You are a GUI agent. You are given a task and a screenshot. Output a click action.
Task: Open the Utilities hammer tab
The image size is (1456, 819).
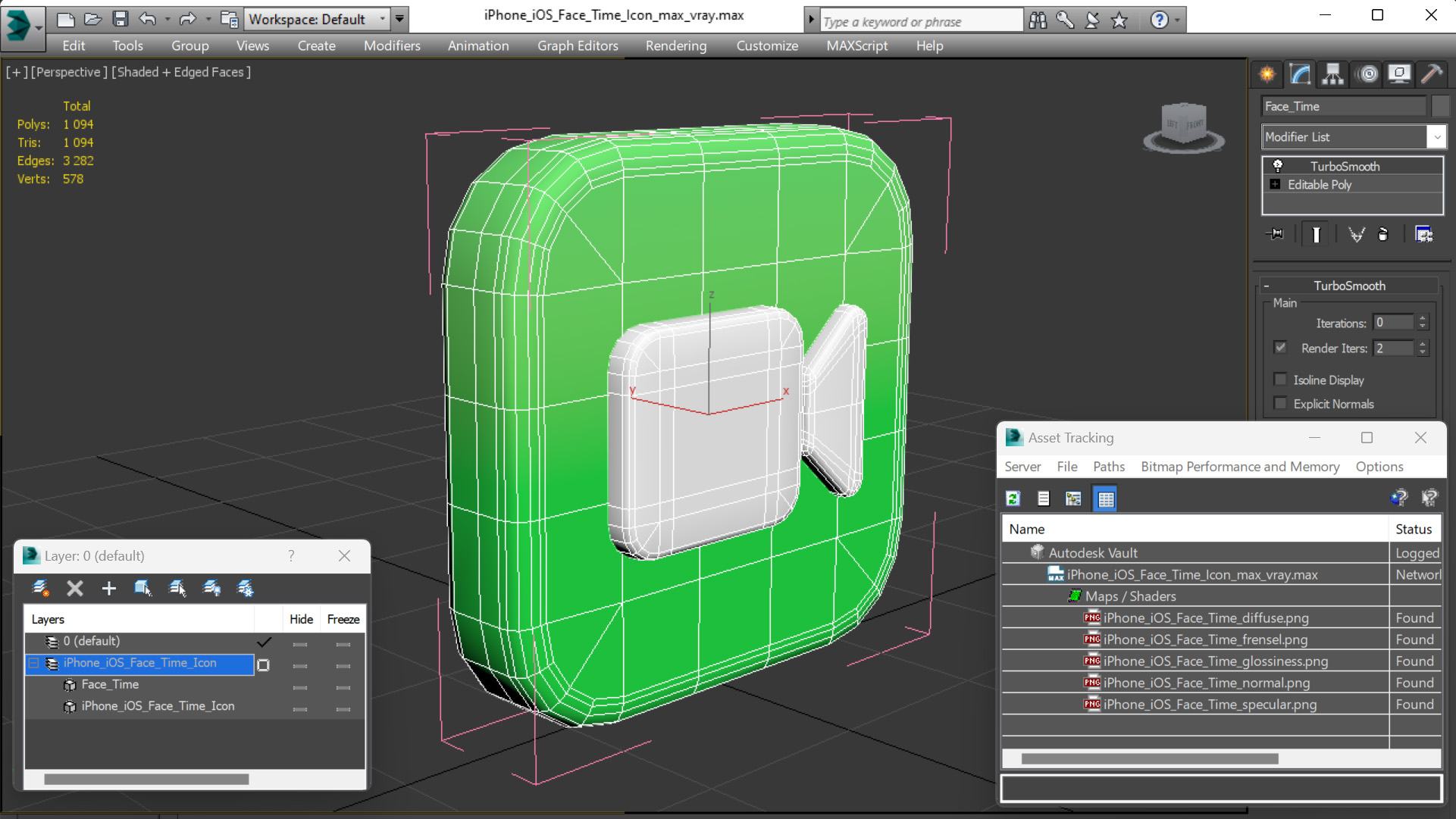click(1432, 74)
